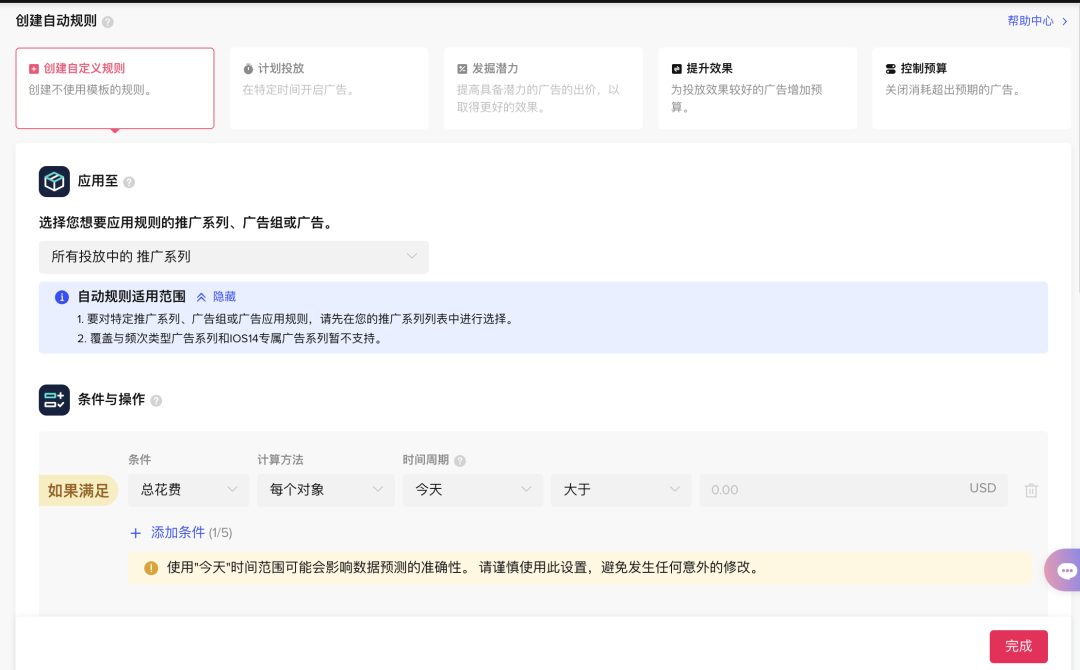This screenshot has height=670, width=1080.
Task: Select the 创建自定义规则 template card
Action: 114,87
